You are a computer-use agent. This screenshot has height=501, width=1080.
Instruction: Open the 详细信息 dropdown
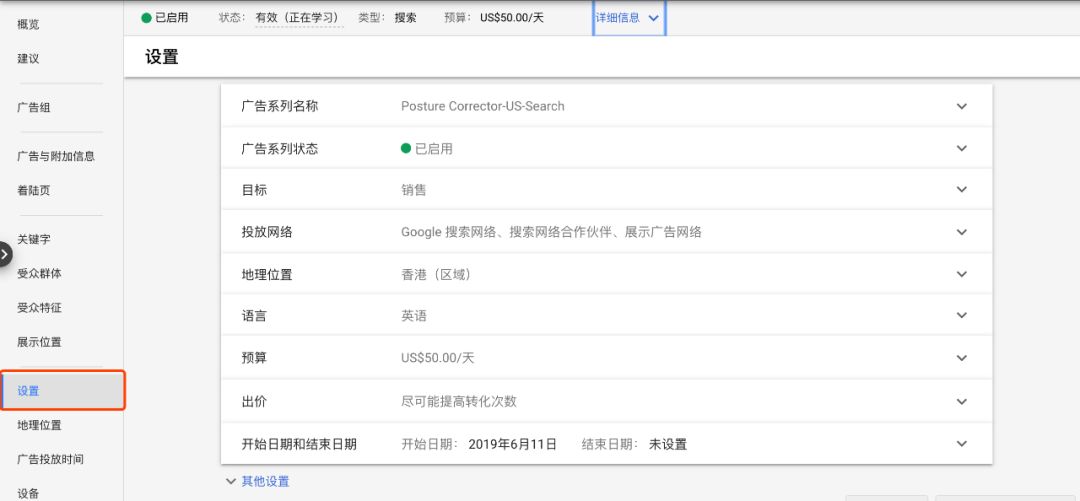click(628, 18)
